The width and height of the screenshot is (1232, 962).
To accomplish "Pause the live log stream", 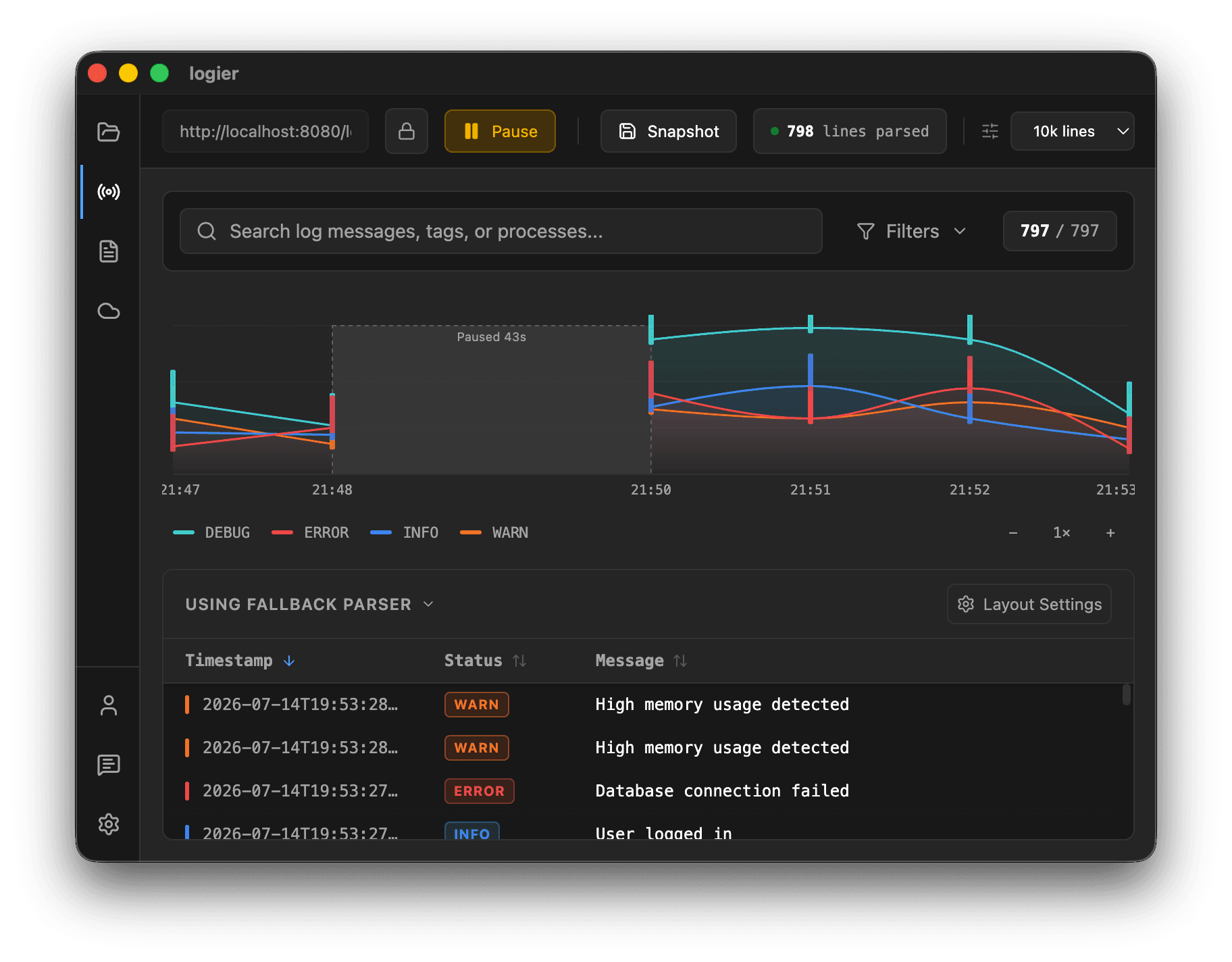I will (x=500, y=131).
